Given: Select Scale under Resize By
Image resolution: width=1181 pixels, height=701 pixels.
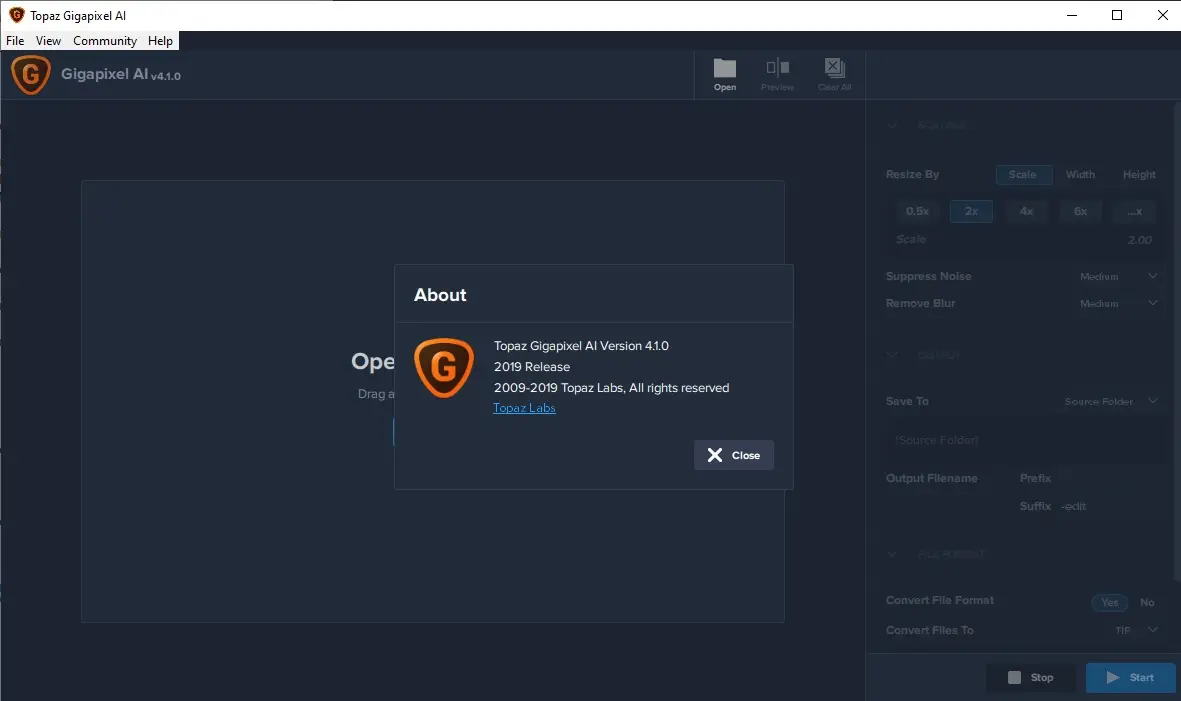Looking at the screenshot, I should click(1024, 175).
